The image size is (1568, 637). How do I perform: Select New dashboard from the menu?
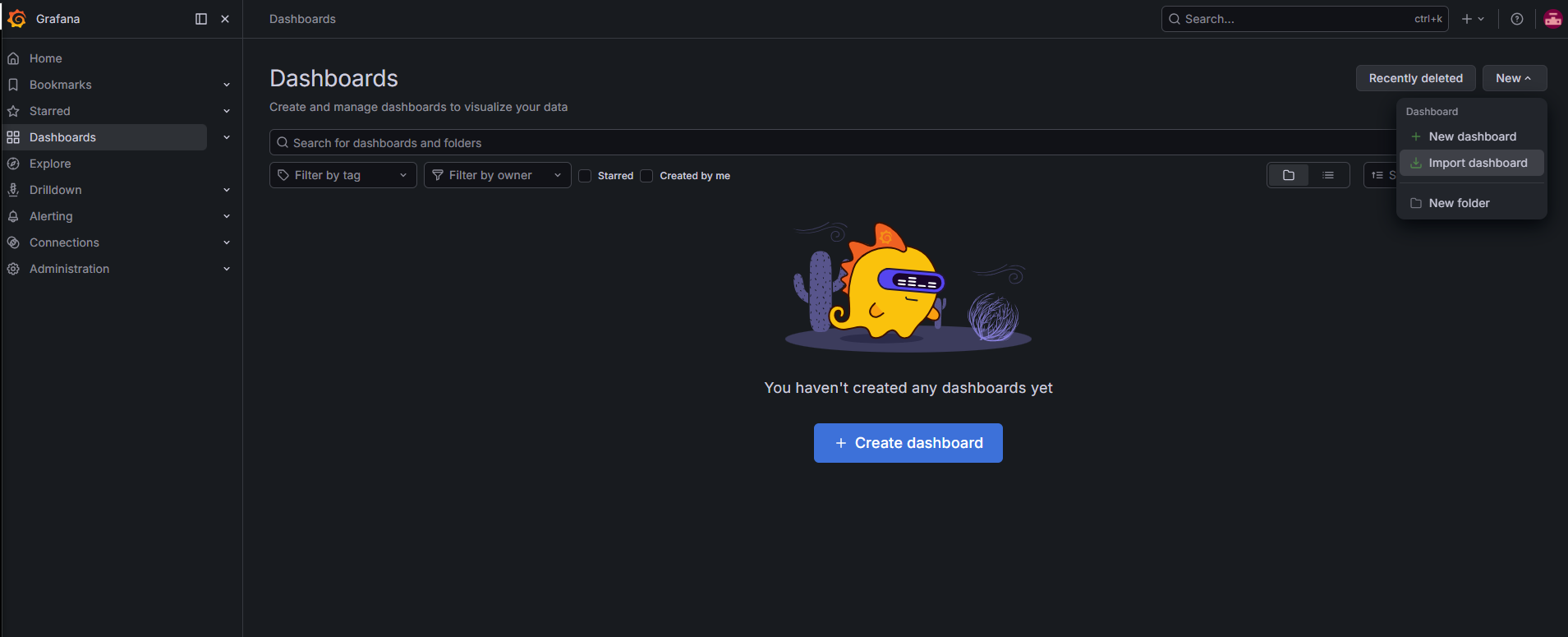pos(1472,136)
